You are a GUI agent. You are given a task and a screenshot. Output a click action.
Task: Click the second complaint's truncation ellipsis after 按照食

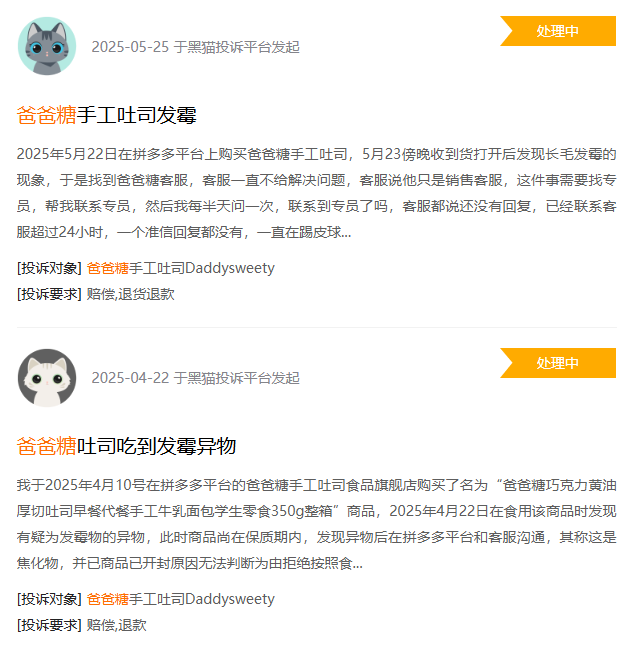(358, 565)
